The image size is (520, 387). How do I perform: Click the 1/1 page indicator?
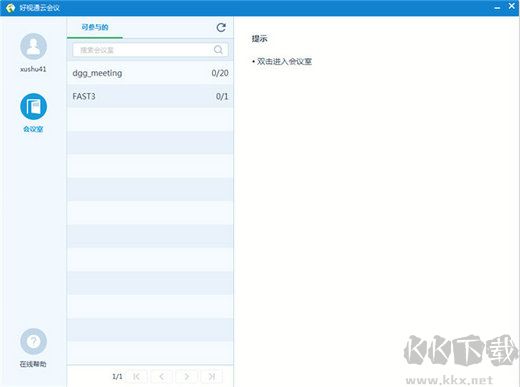click(117, 377)
